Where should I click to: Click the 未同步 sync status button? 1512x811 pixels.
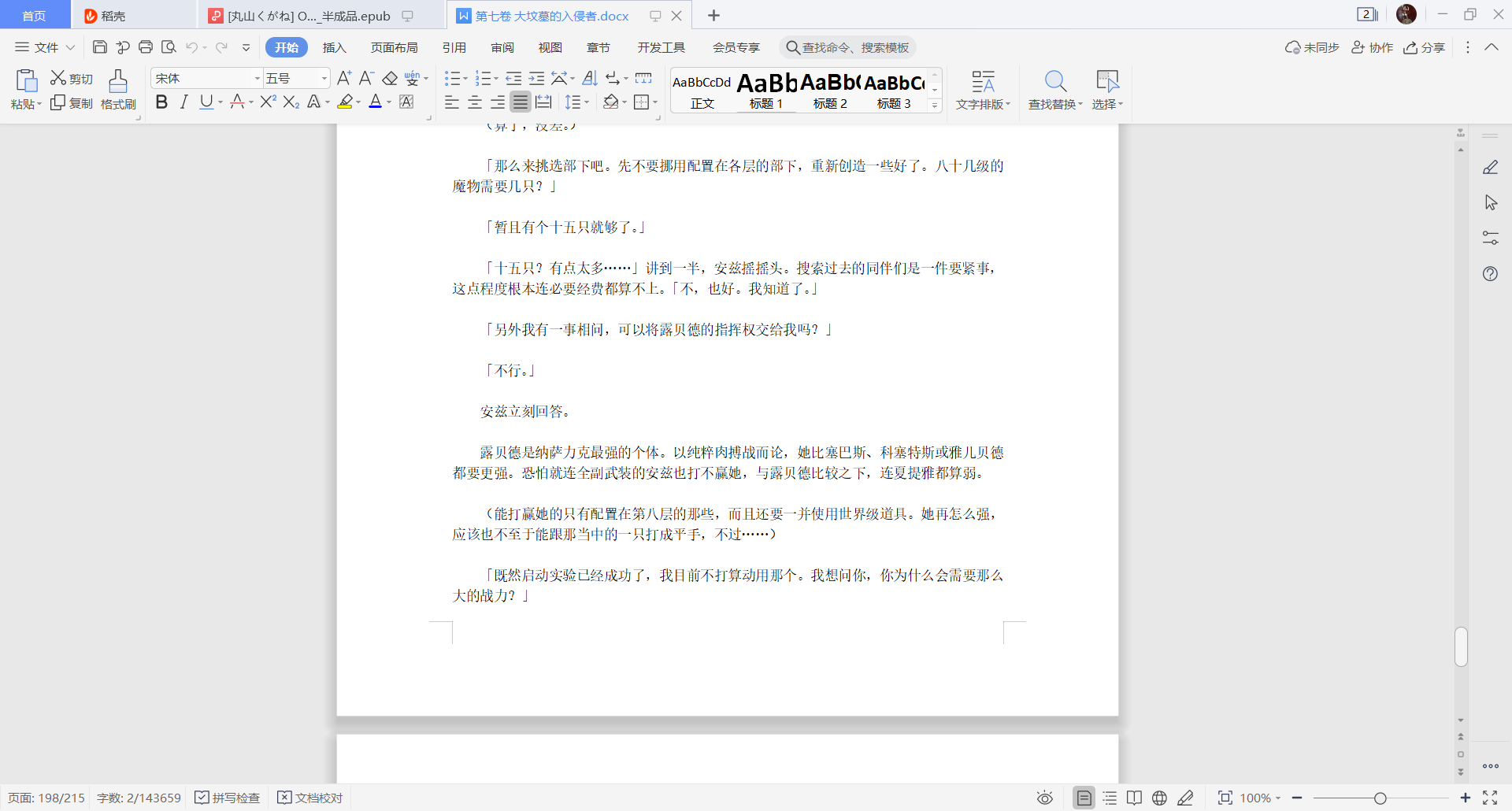pyautogui.click(x=1312, y=47)
